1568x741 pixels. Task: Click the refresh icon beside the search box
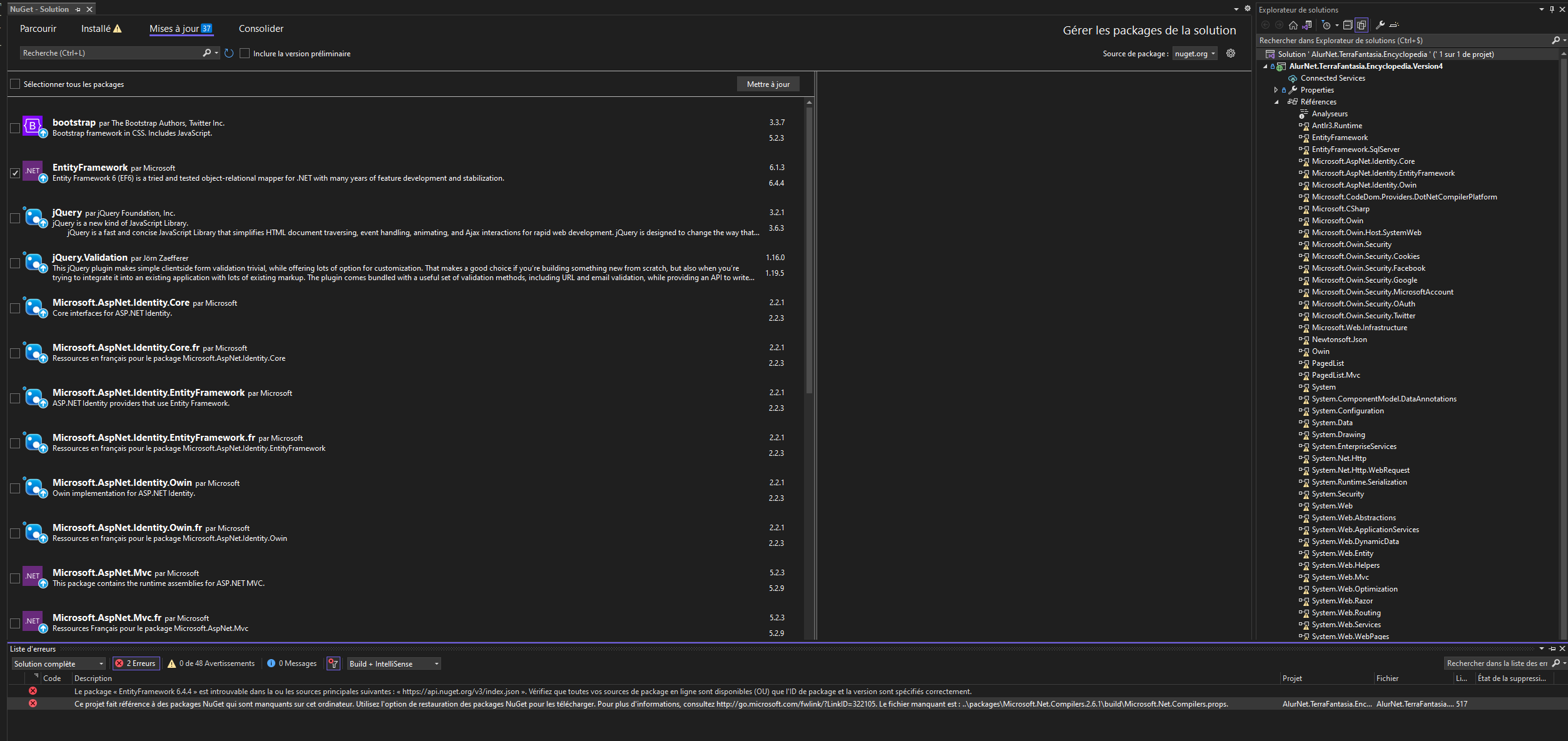click(x=229, y=53)
